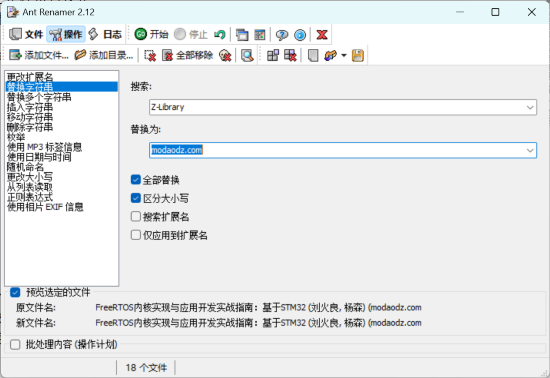Image resolution: width=550 pixels, height=378 pixels.
Task: Select 替换多个字符串 in the actions list
Action: tap(61, 97)
